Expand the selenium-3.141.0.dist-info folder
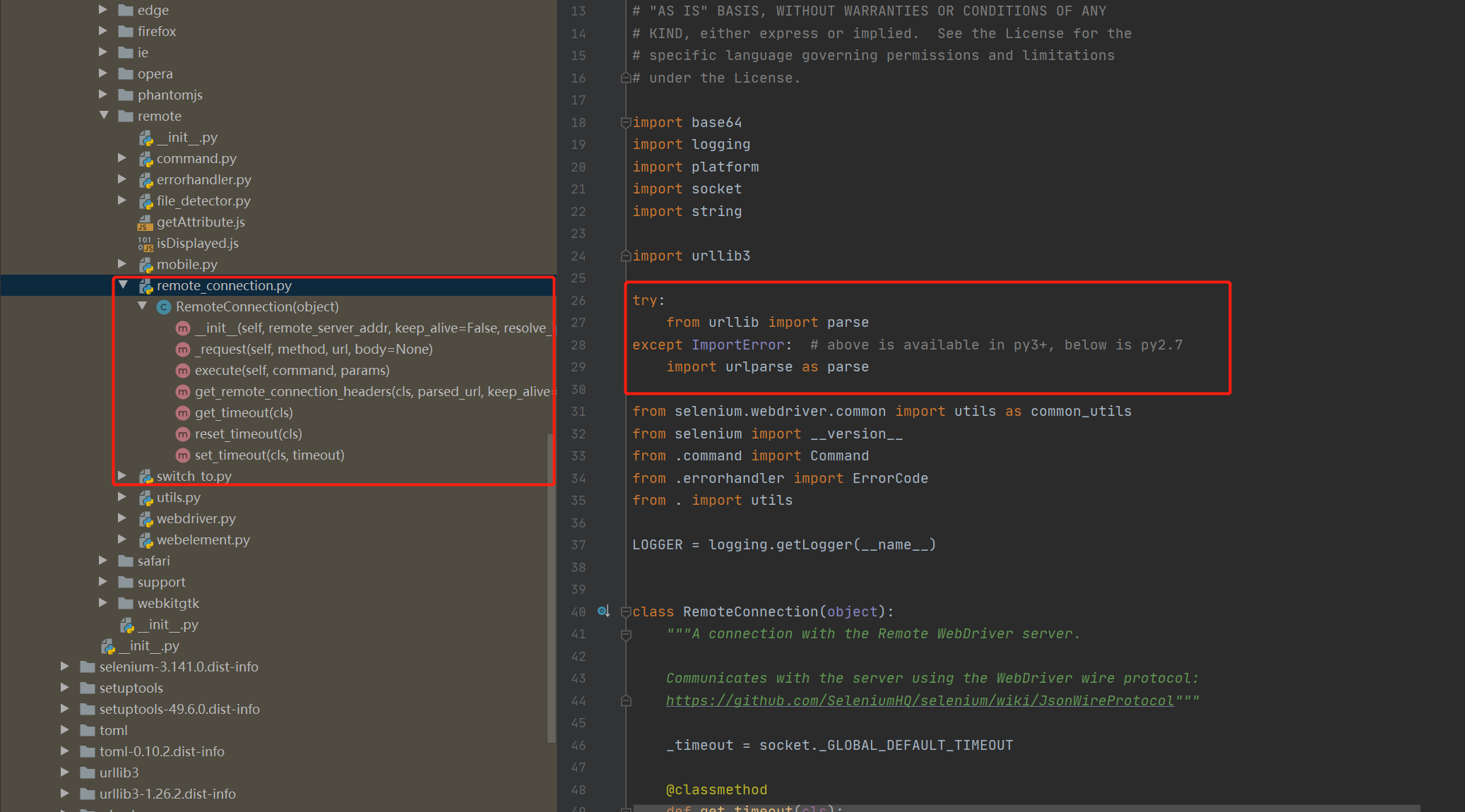This screenshot has width=1465, height=812. click(x=65, y=667)
